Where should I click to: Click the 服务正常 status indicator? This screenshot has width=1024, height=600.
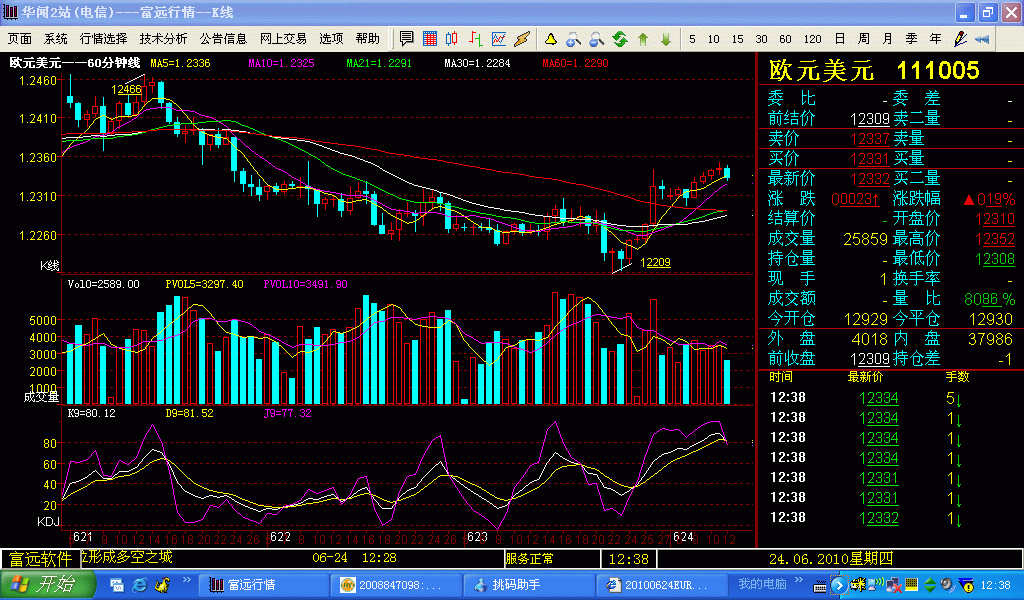click(x=530, y=559)
